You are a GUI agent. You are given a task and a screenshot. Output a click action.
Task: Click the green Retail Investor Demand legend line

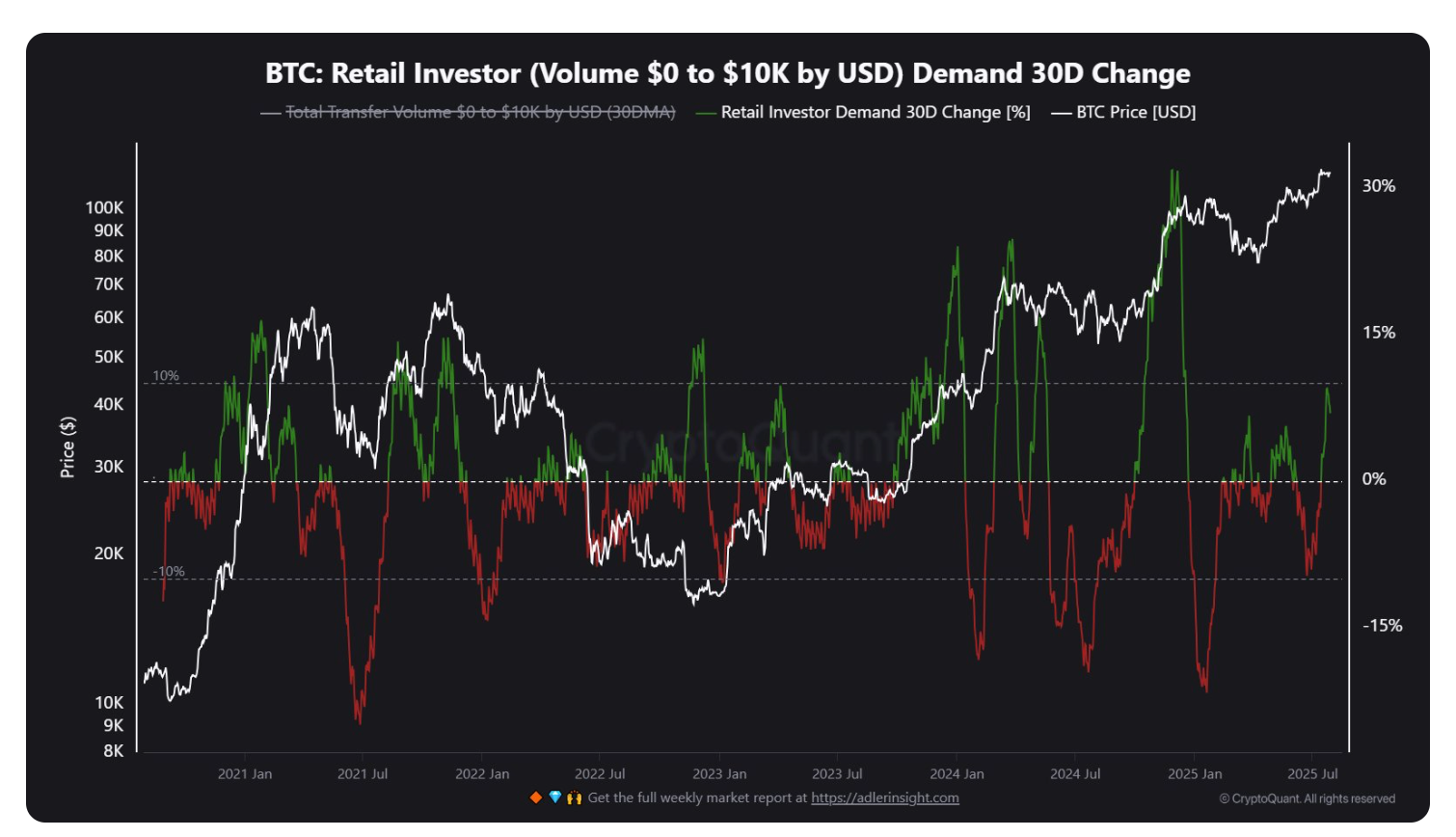706,113
